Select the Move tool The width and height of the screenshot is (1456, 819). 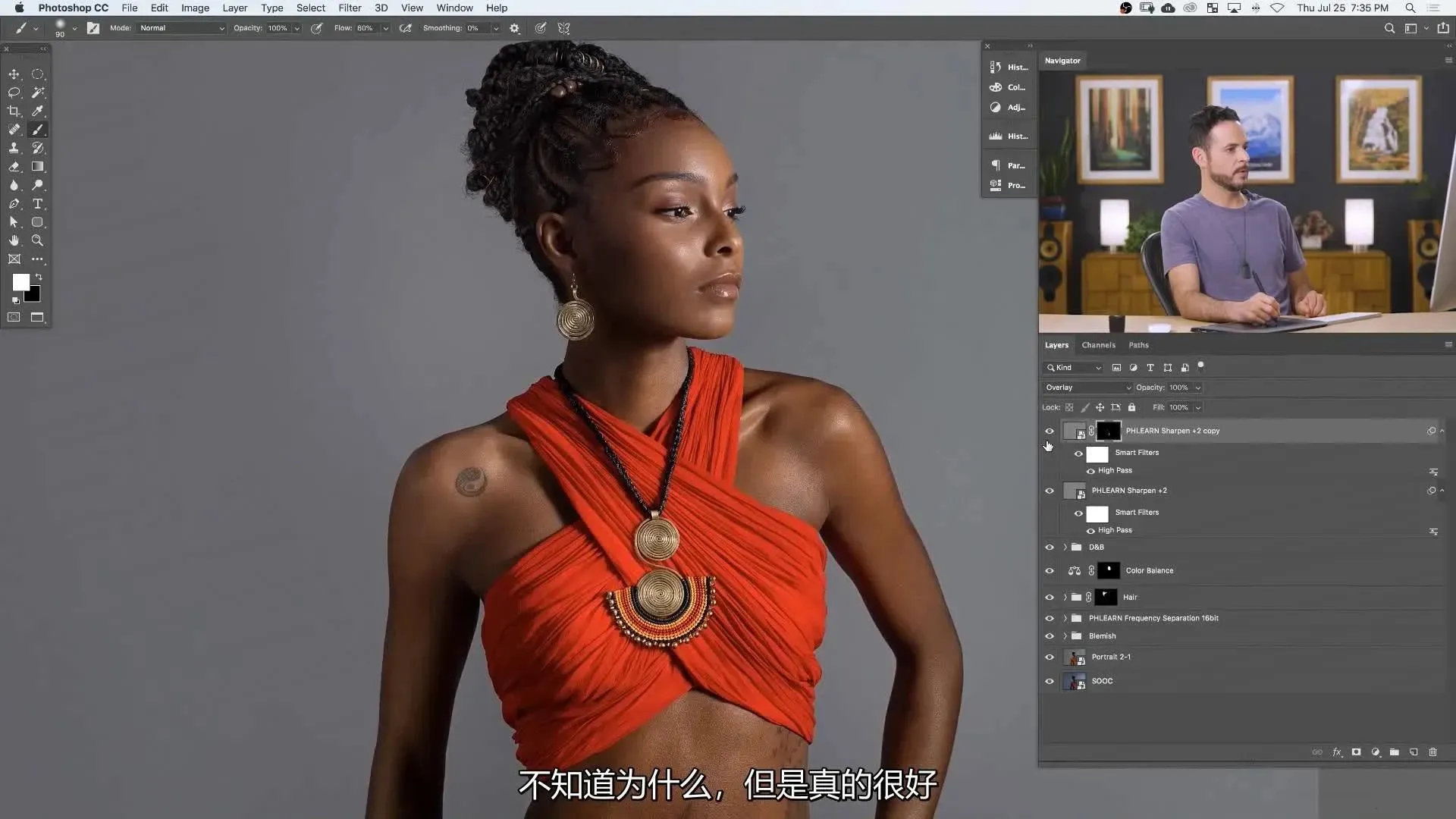click(x=14, y=74)
